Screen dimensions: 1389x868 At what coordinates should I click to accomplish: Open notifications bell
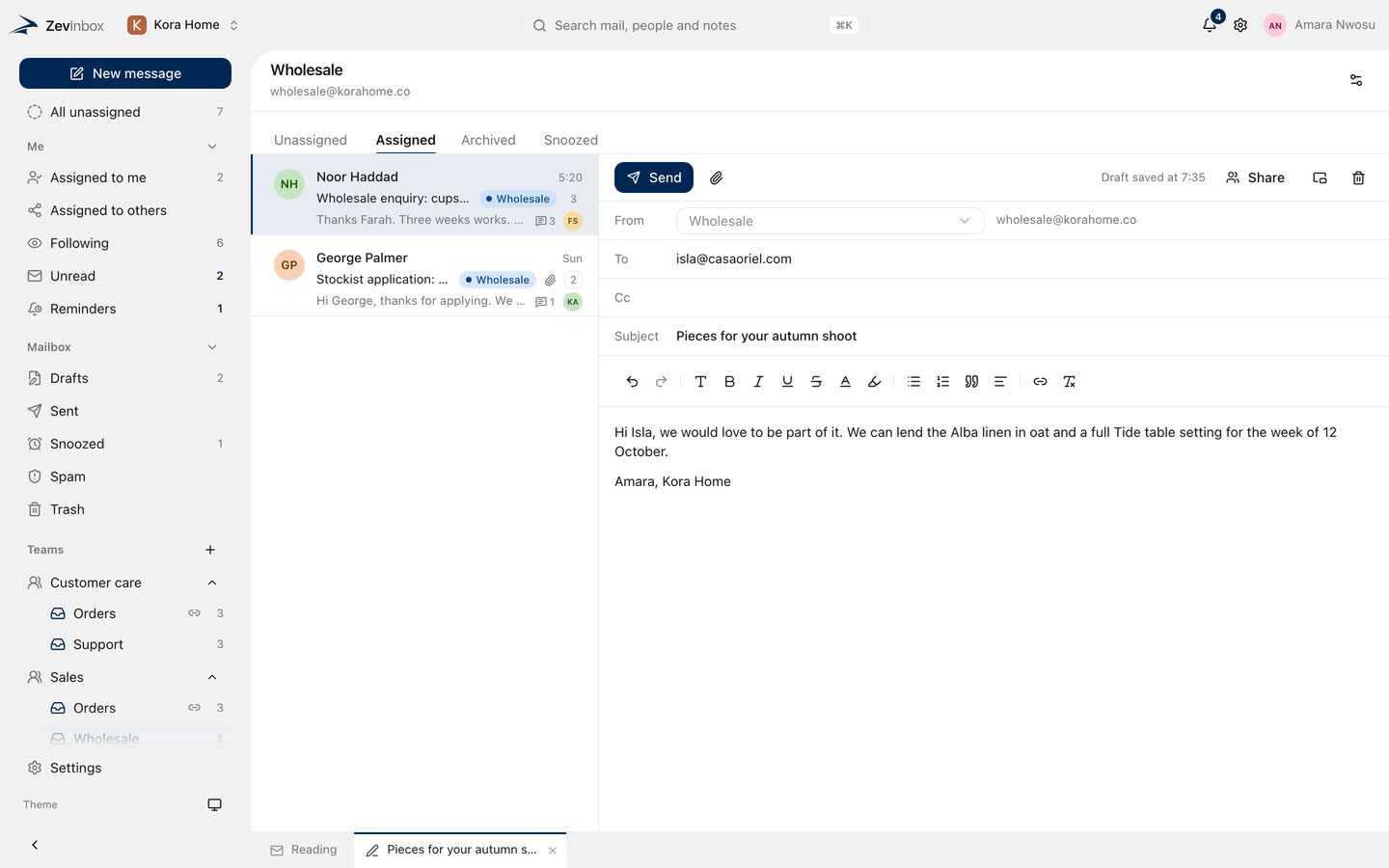pos(1210,25)
